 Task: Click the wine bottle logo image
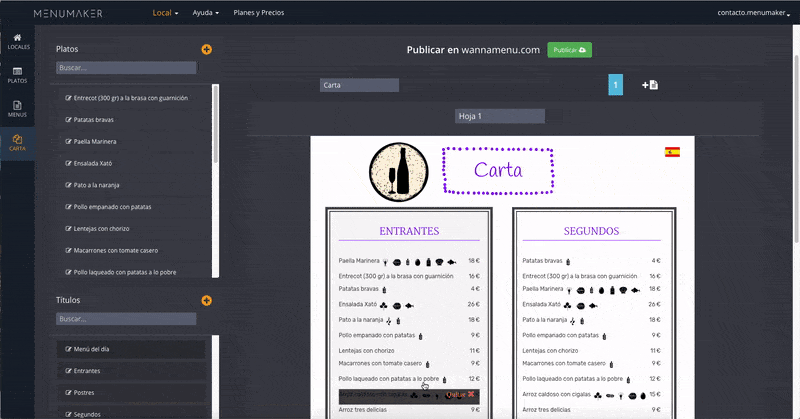click(398, 172)
